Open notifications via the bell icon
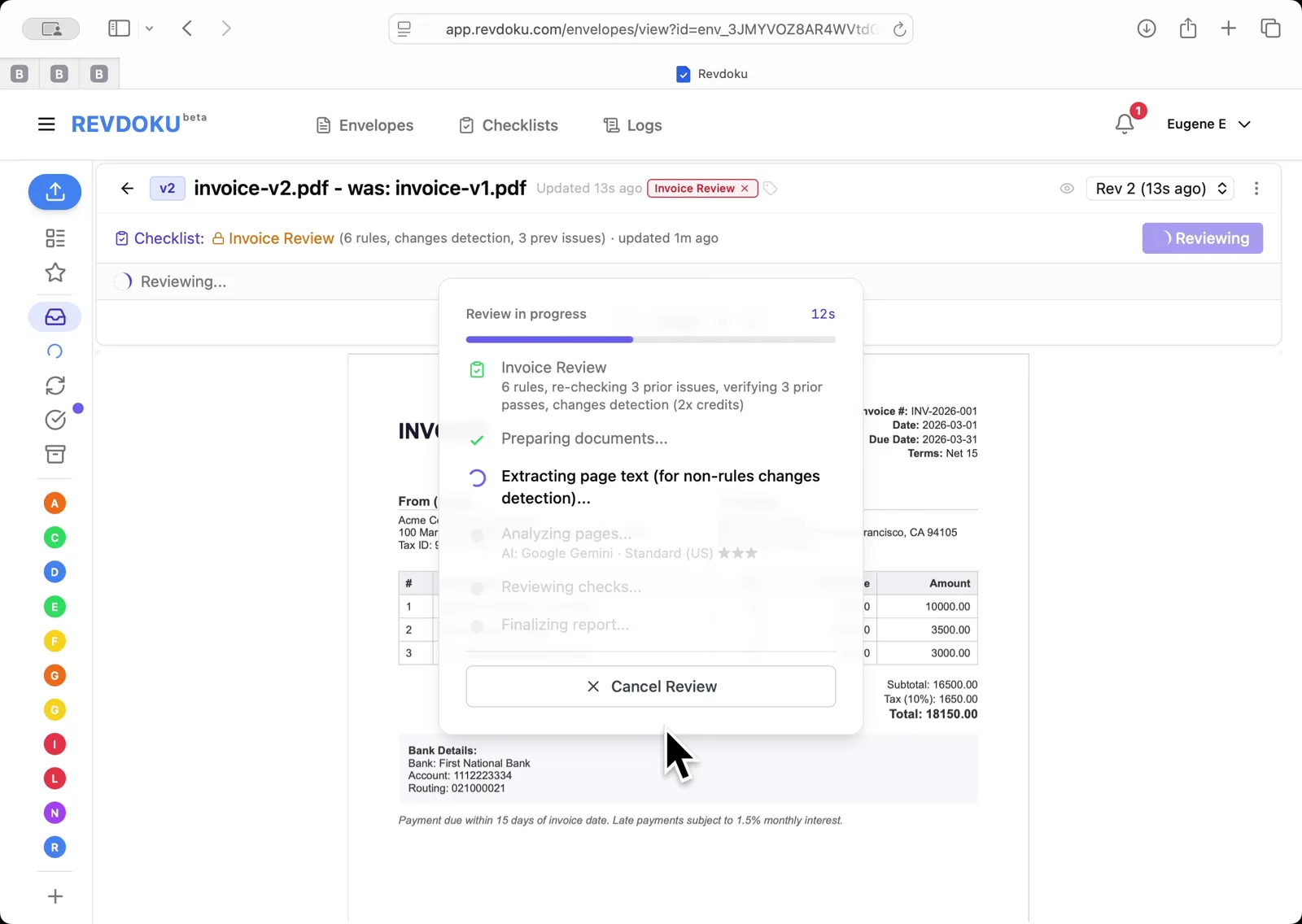 click(x=1125, y=124)
